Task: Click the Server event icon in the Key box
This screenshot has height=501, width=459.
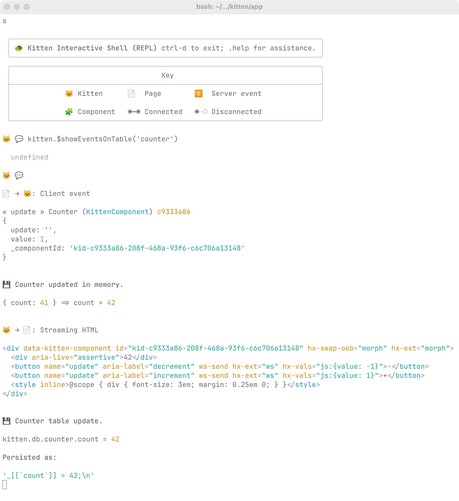Action: click(199, 94)
